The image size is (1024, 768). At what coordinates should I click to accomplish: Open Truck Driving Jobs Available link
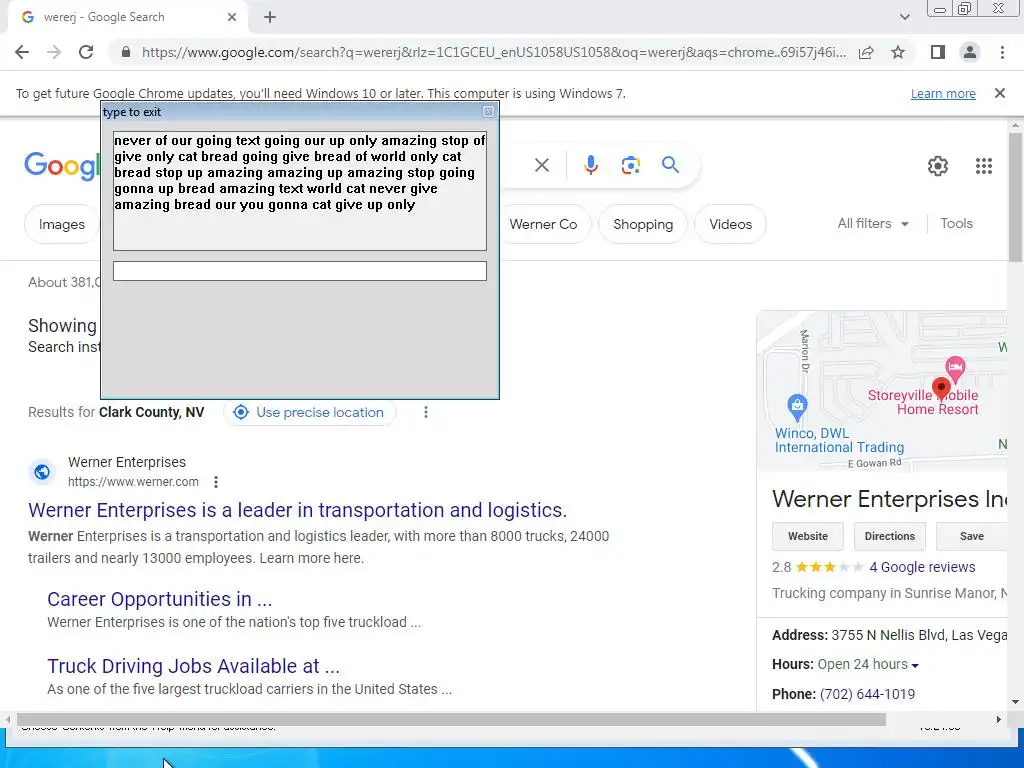click(193, 666)
